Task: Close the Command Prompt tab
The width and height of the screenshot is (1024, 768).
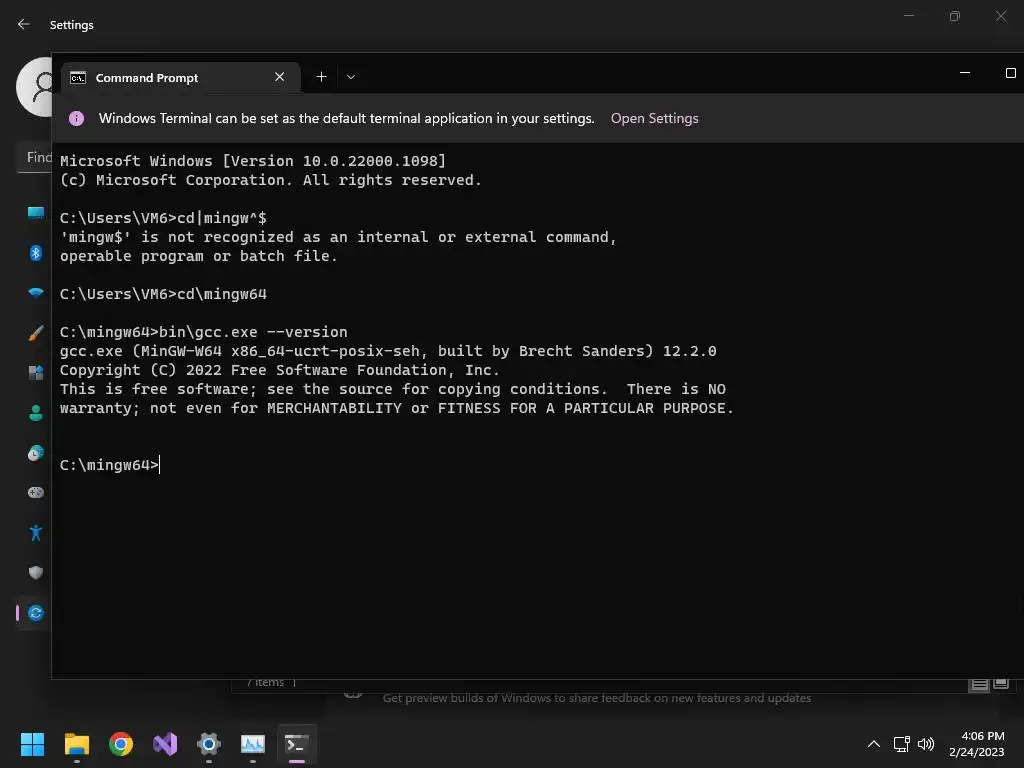Action: pyautogui.click(x=280, y=77)
